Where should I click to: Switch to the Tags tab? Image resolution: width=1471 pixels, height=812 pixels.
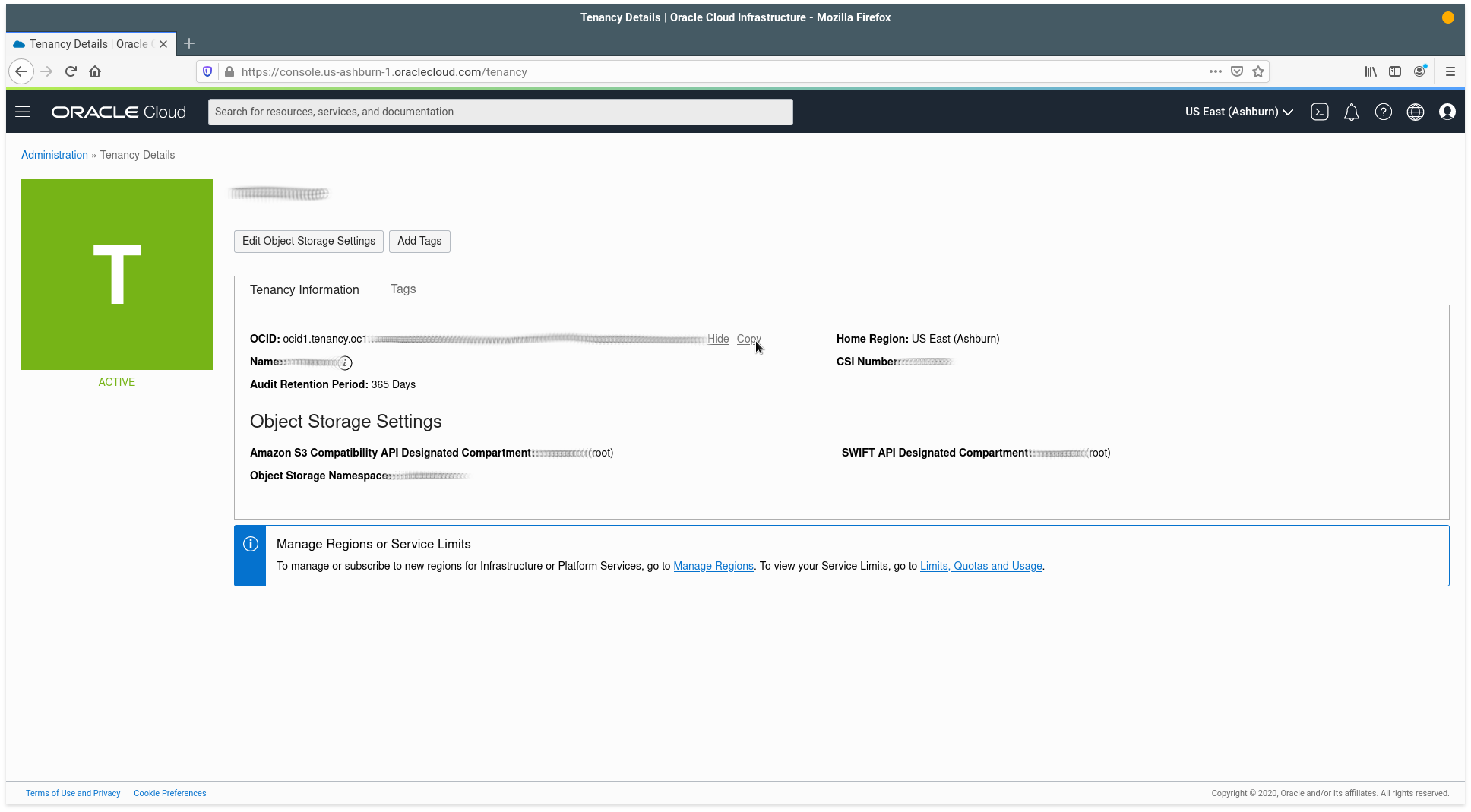pyautogui.click(x=403, y=289)
